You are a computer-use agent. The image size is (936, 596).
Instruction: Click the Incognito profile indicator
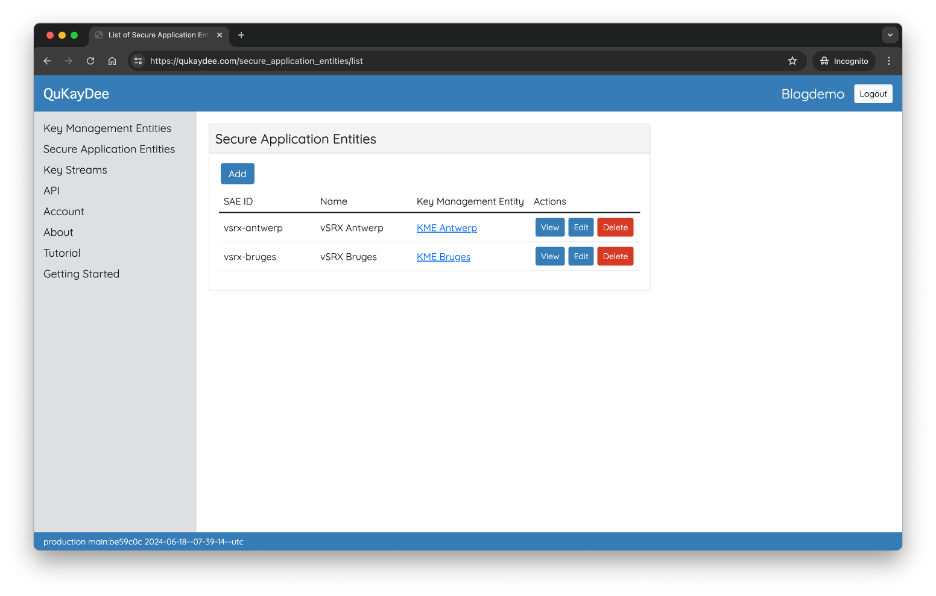[x=844, y=61]
